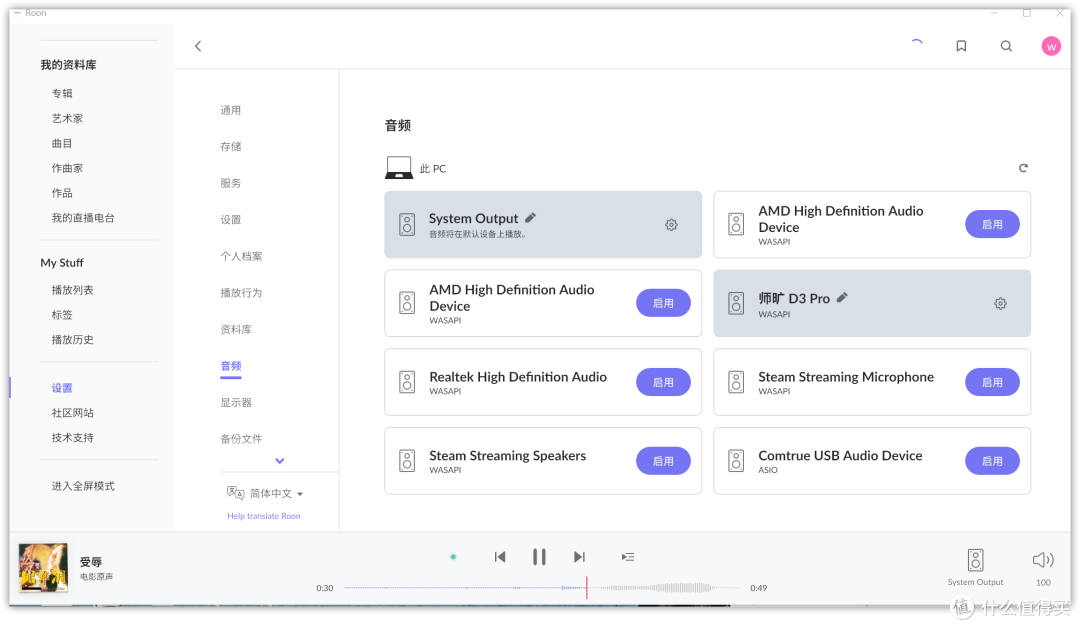
Task: Open 我的直播电台 in the sidebar
Action: [x=83, y=218]
